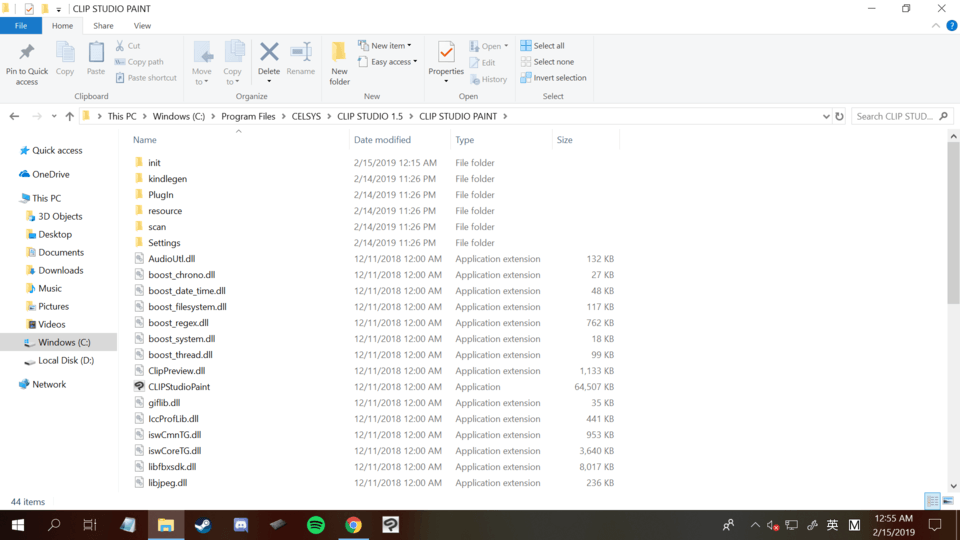960x540 pixels.
Task: Click the Copy button in Clipboard group
Action: [65, 59]
